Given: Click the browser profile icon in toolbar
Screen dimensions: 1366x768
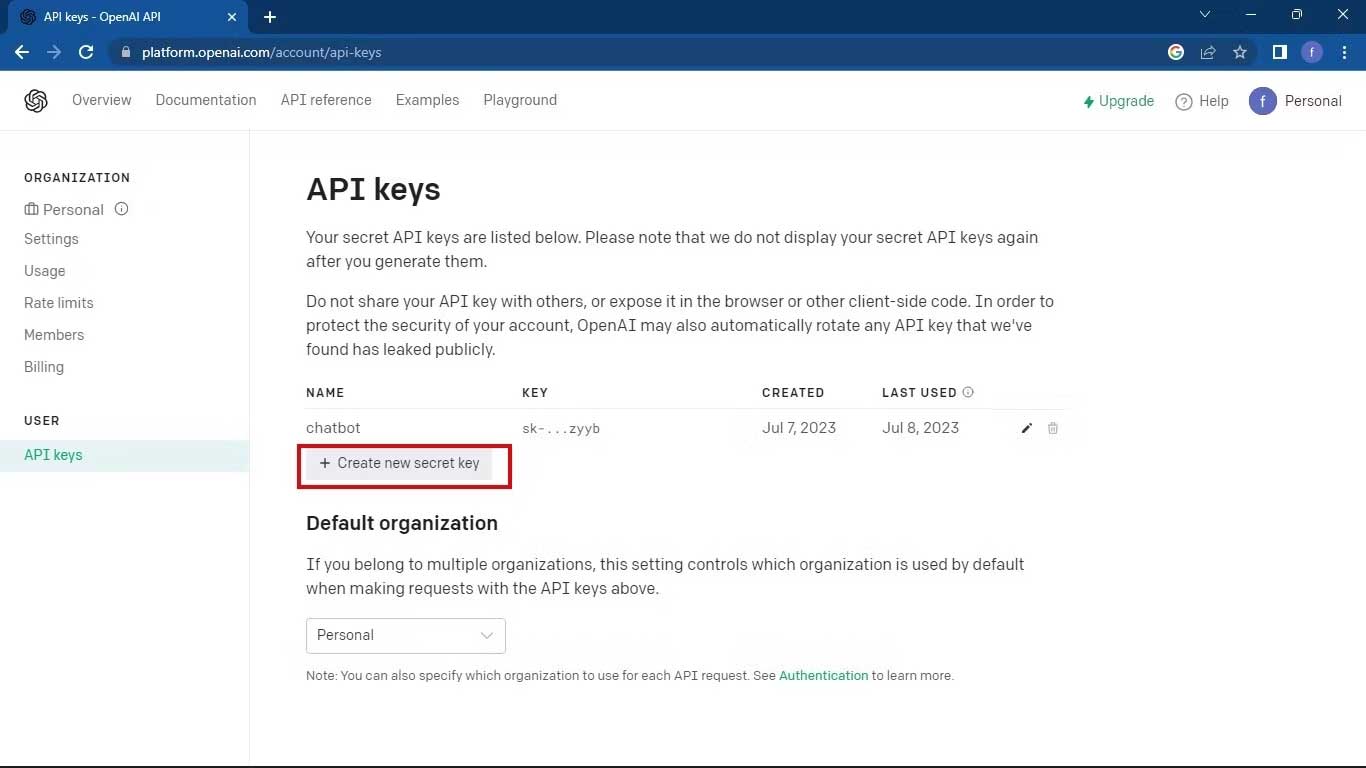Looking at the screenshot, I should pos(1312,52).
